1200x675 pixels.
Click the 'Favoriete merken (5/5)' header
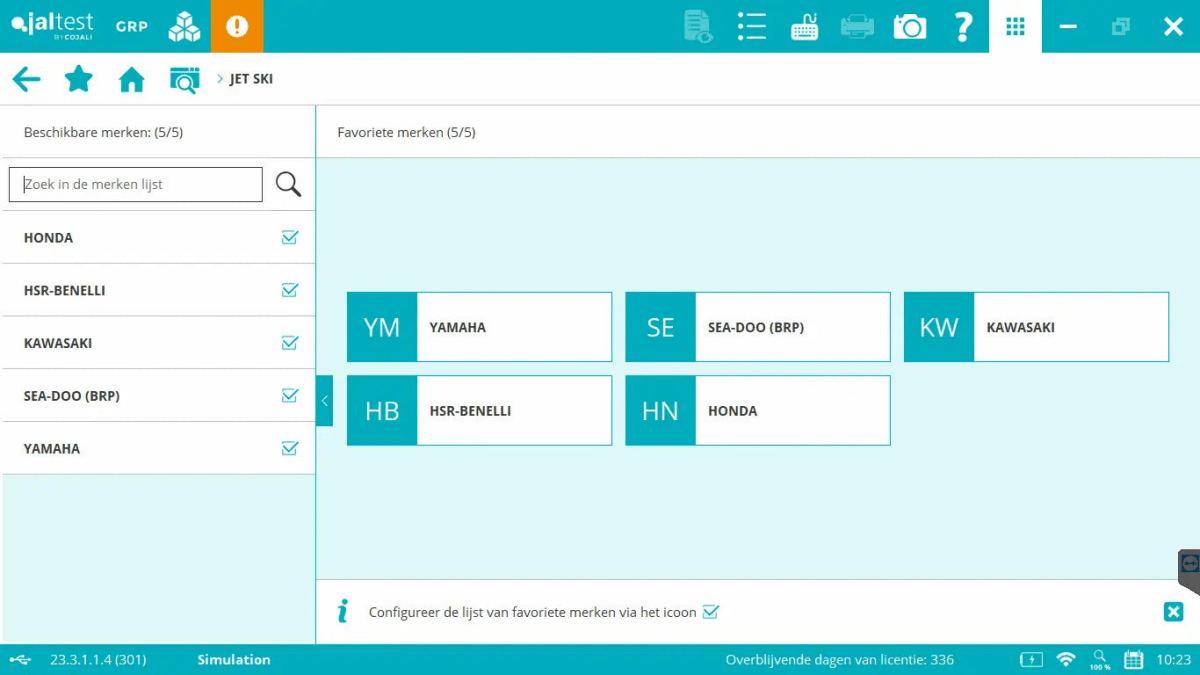point(406,132)
